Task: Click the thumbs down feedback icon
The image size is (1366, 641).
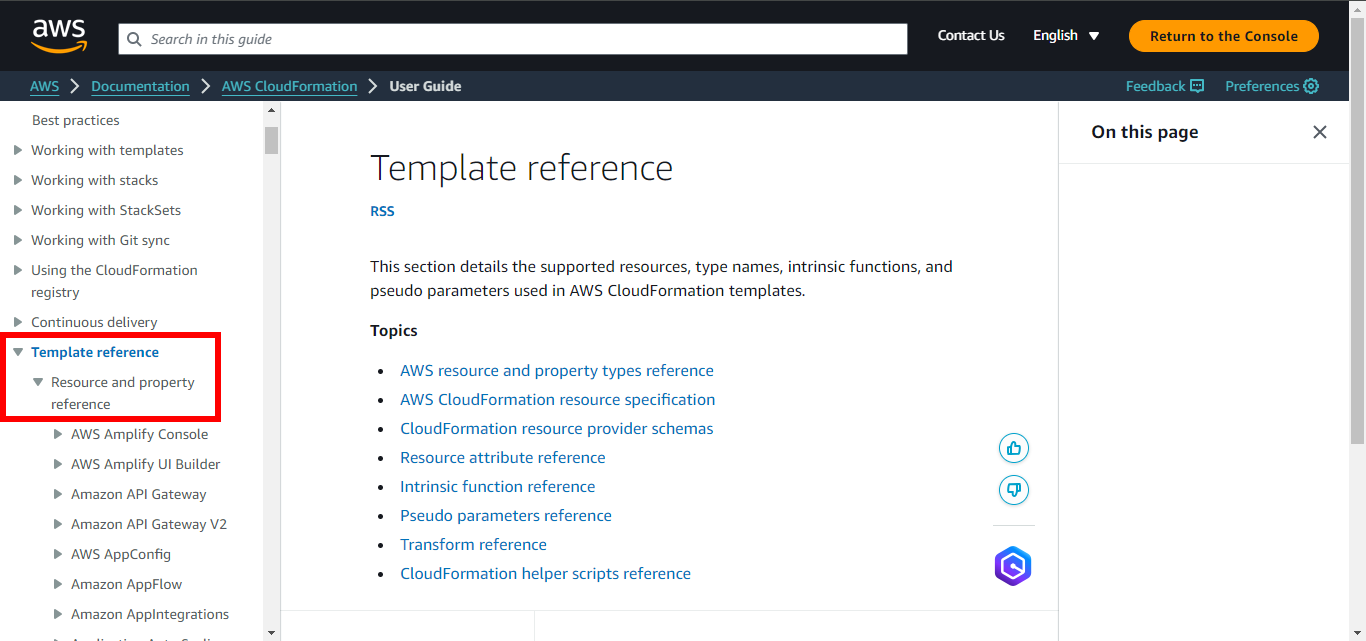Action: pos(1013,490)
